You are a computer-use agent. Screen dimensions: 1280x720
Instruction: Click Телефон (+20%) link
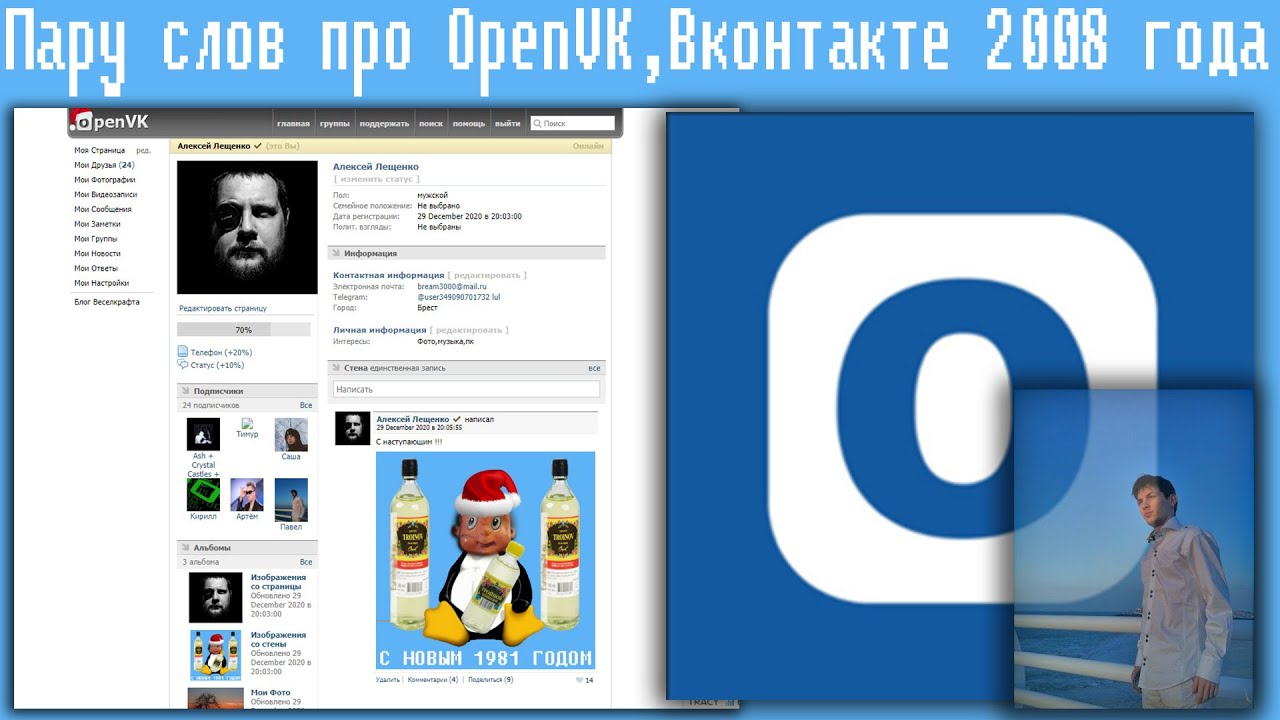point(221,352)
